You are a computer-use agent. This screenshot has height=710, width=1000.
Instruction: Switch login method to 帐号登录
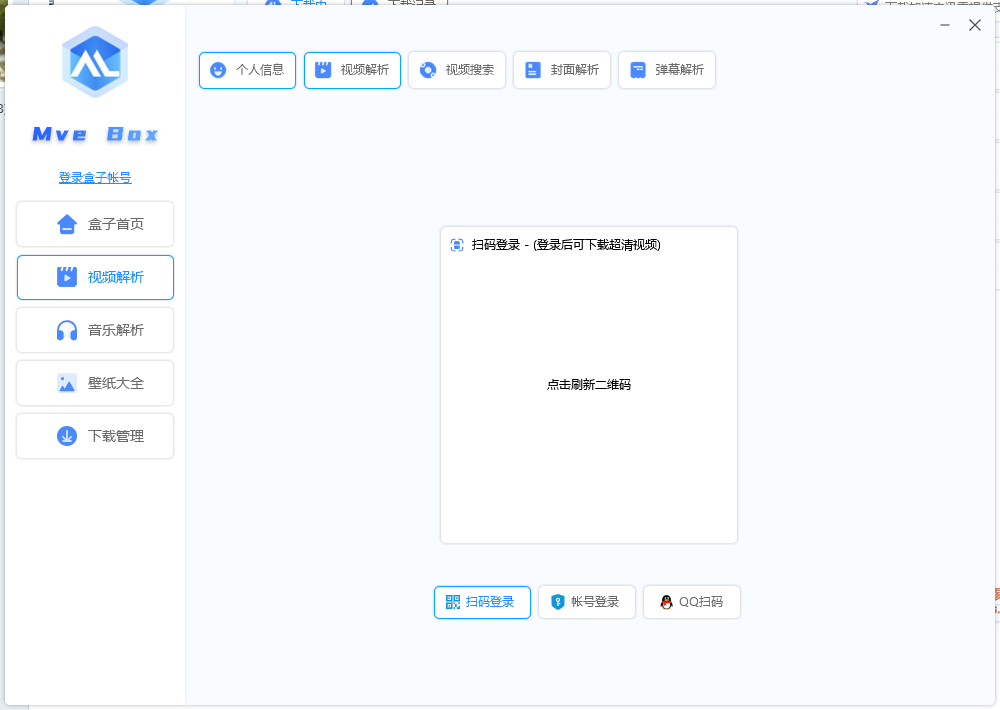pyautogui.click(x=587, y=602)
